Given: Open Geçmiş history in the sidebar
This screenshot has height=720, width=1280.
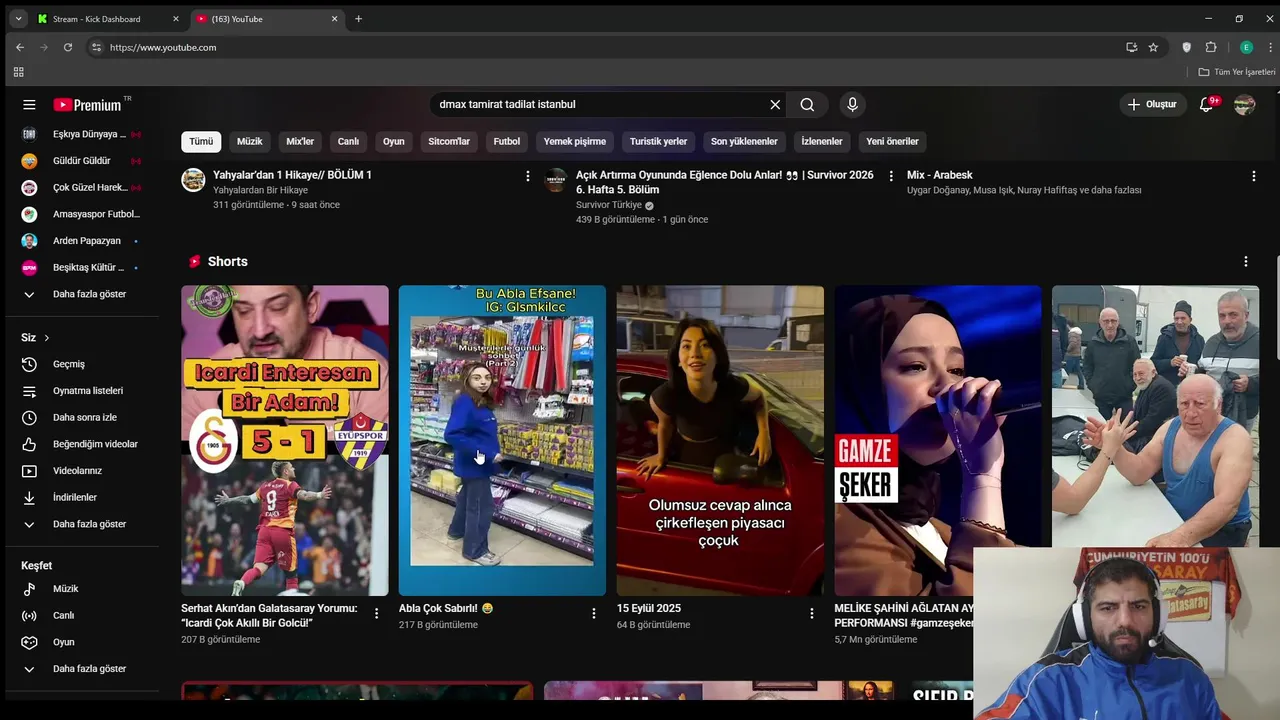Looking at the screenshot, I should (x=82, y=364).
